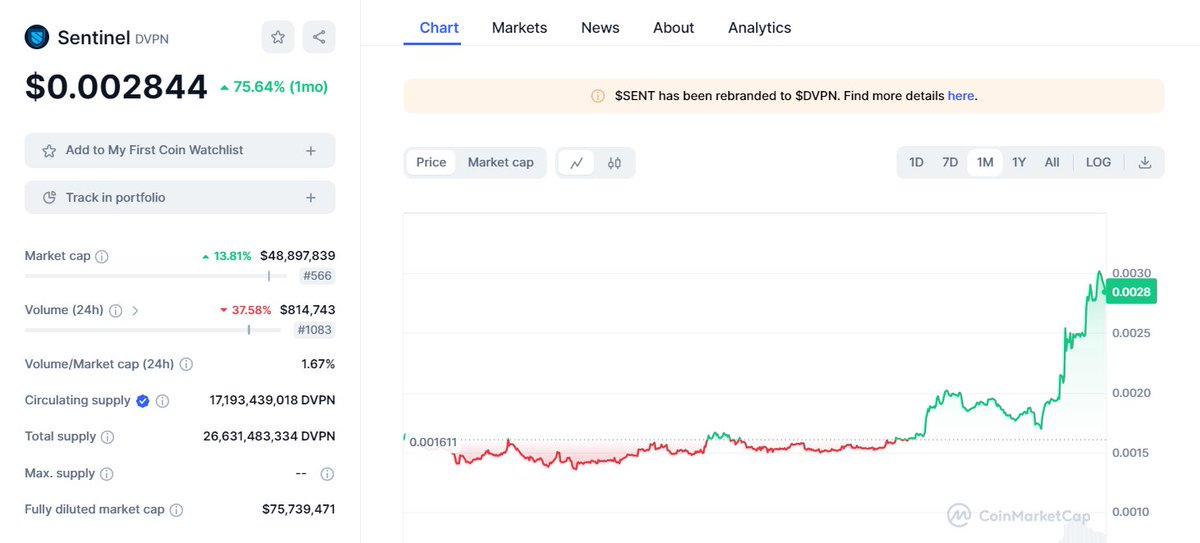Image resolution: width=1200 pixels, height=543 pixels.
Task: Open the share icon button
Action: 319,37
